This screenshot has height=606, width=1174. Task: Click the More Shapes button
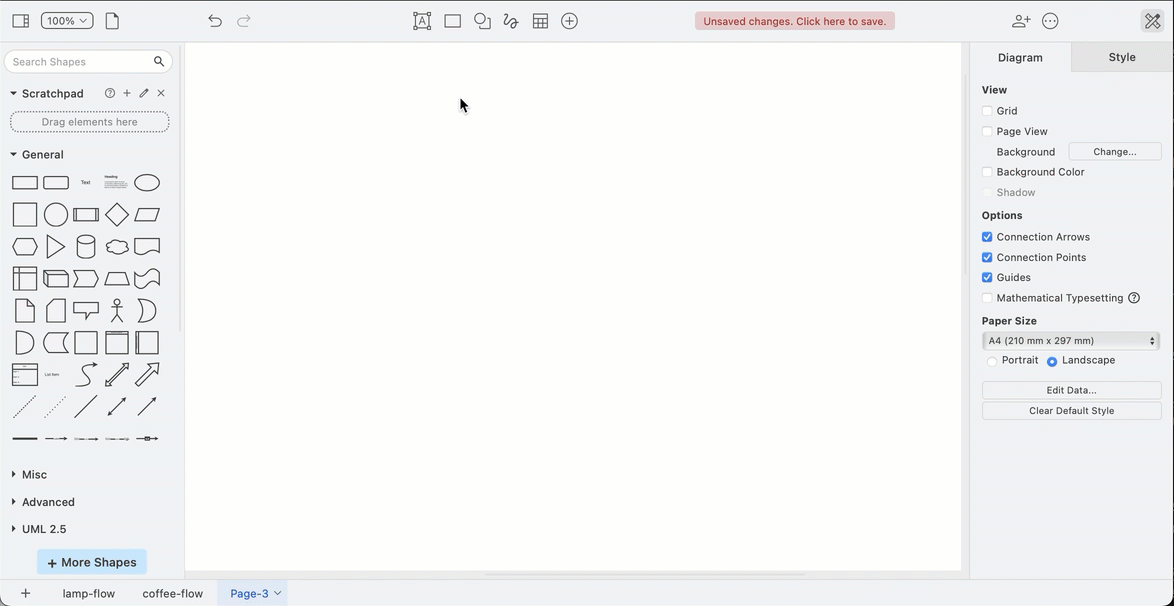pos(91,561)
